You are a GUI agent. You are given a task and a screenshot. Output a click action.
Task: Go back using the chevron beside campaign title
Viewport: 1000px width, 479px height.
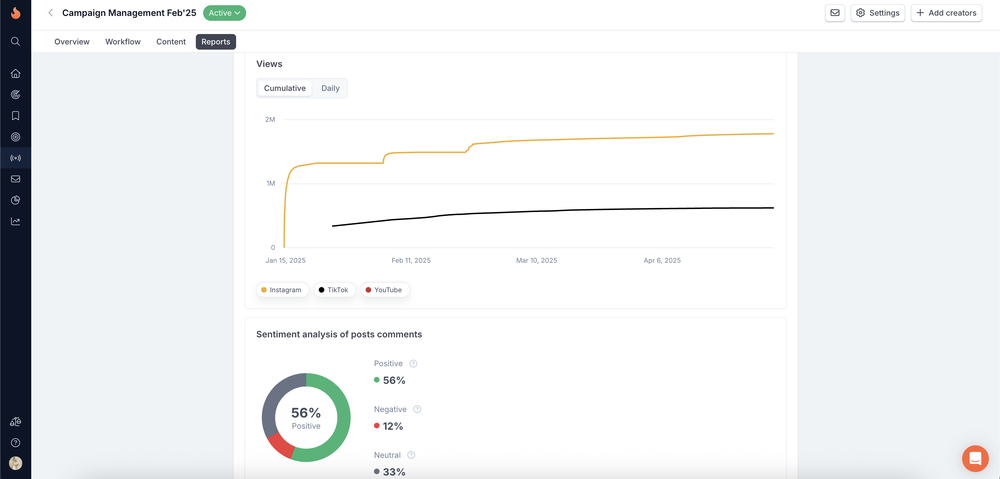tap(50, 13)
